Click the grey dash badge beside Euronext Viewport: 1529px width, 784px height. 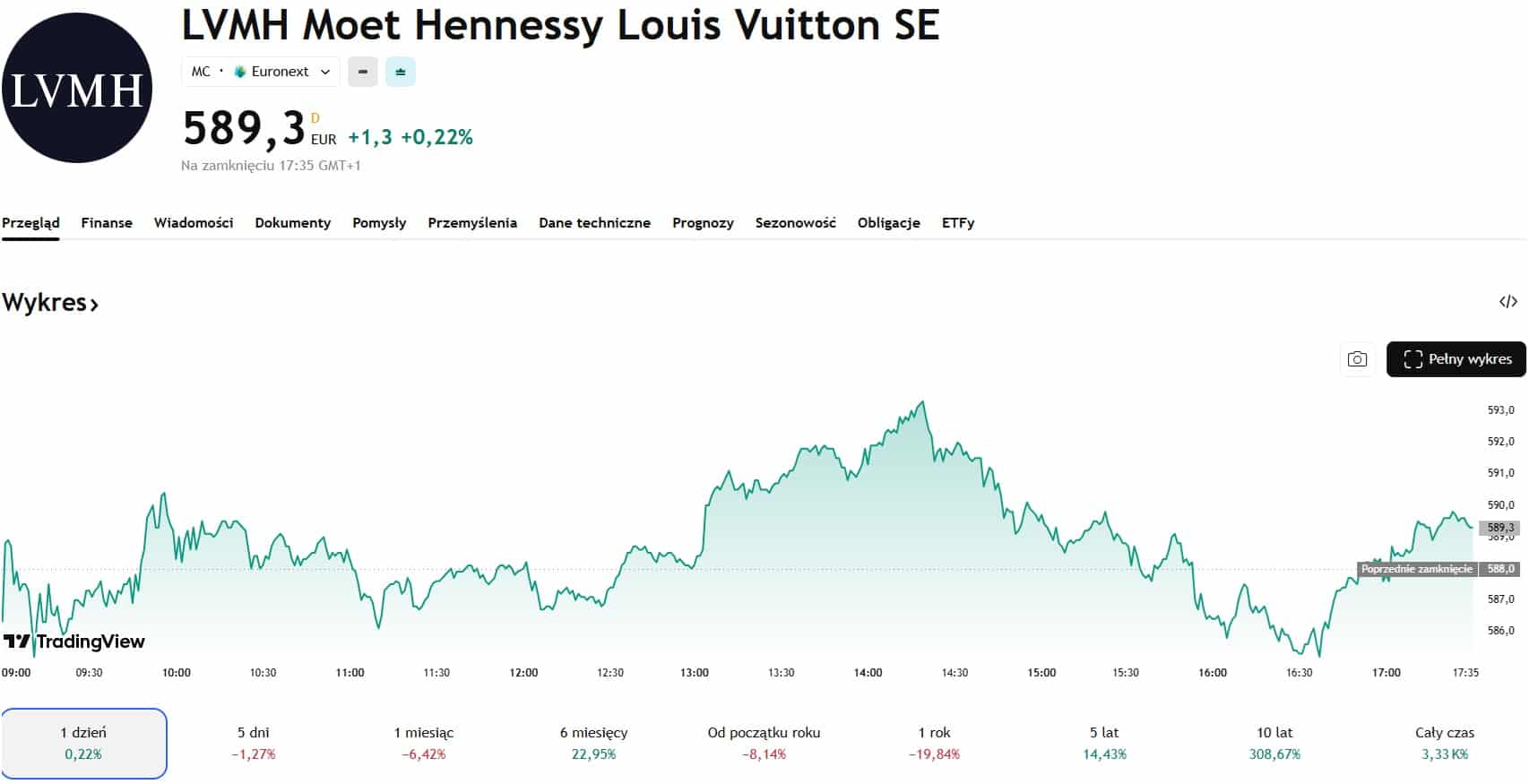pyautogui.click(x=363, y=72)
